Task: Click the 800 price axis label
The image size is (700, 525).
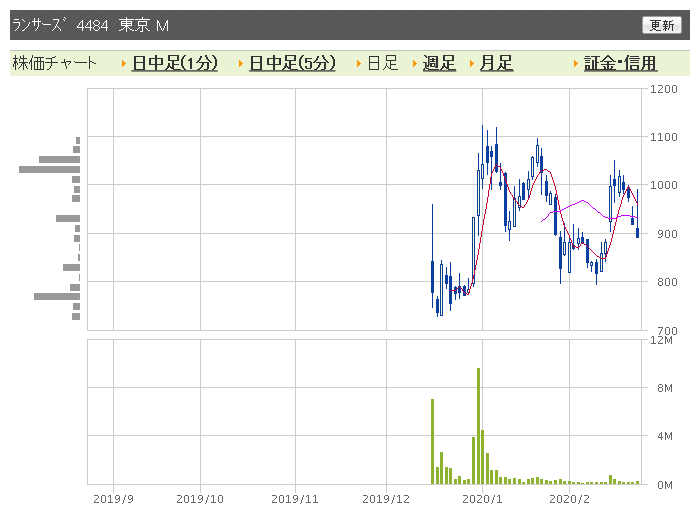Action: click(x=667, y=282)
